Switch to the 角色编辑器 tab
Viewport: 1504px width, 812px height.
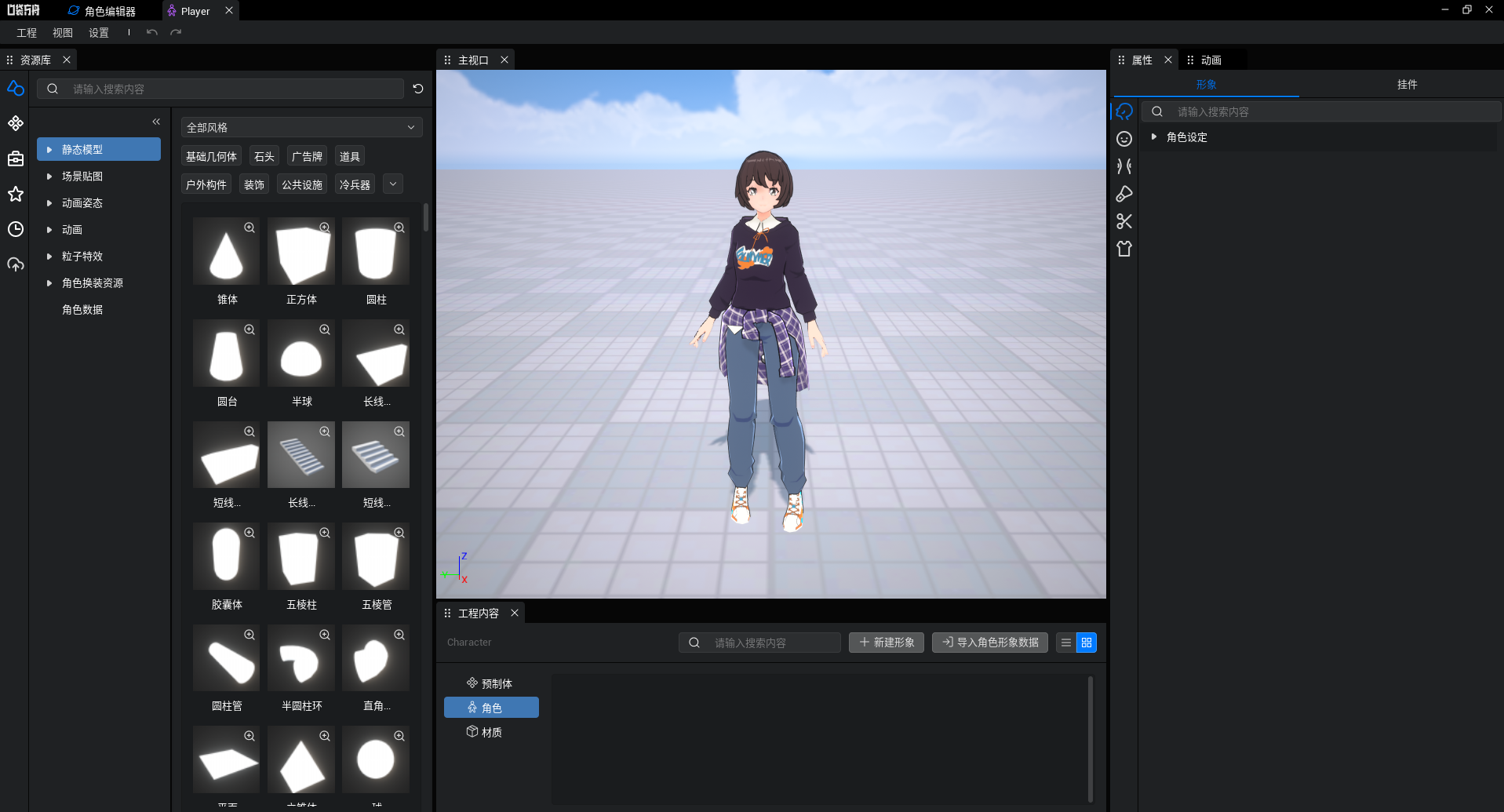(x=110, y=11)
